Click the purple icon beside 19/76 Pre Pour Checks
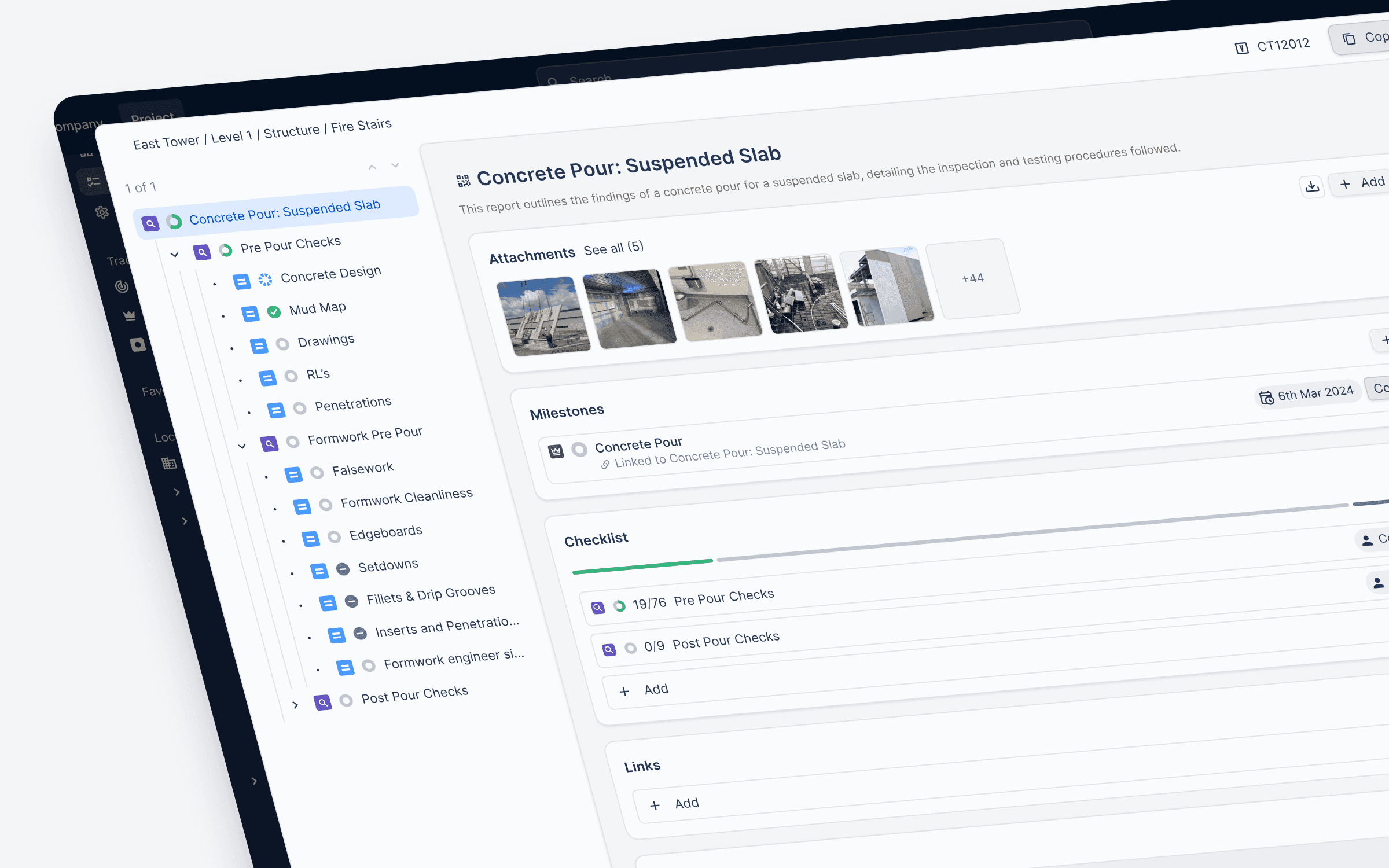 [598, 608]
